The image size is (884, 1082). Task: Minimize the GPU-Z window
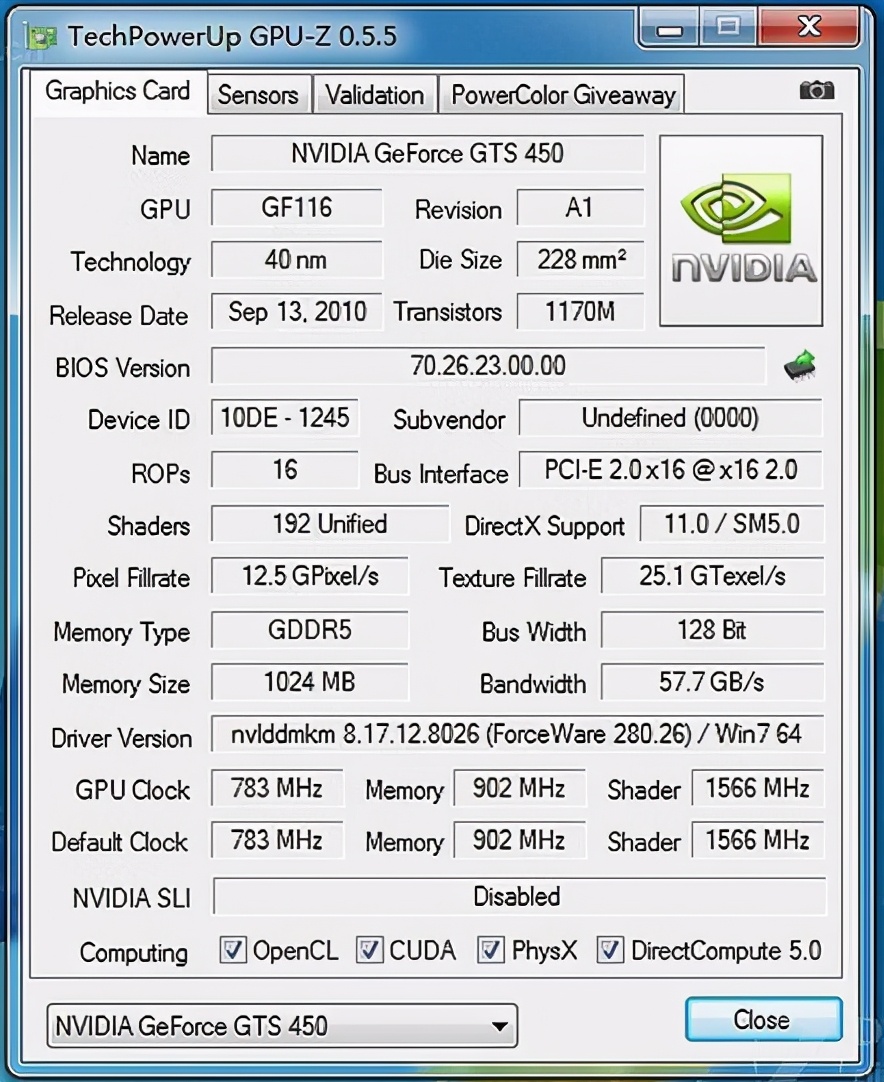click(669, 29)
